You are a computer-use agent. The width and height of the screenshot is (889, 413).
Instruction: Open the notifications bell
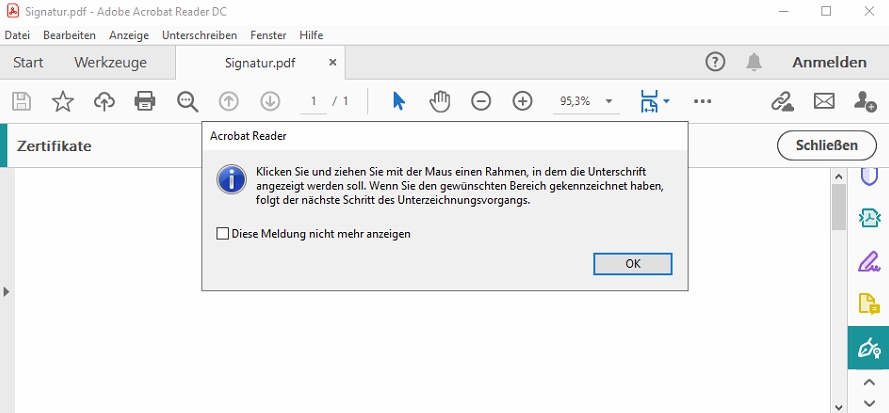pyautogui.click(x=753, y=62)
